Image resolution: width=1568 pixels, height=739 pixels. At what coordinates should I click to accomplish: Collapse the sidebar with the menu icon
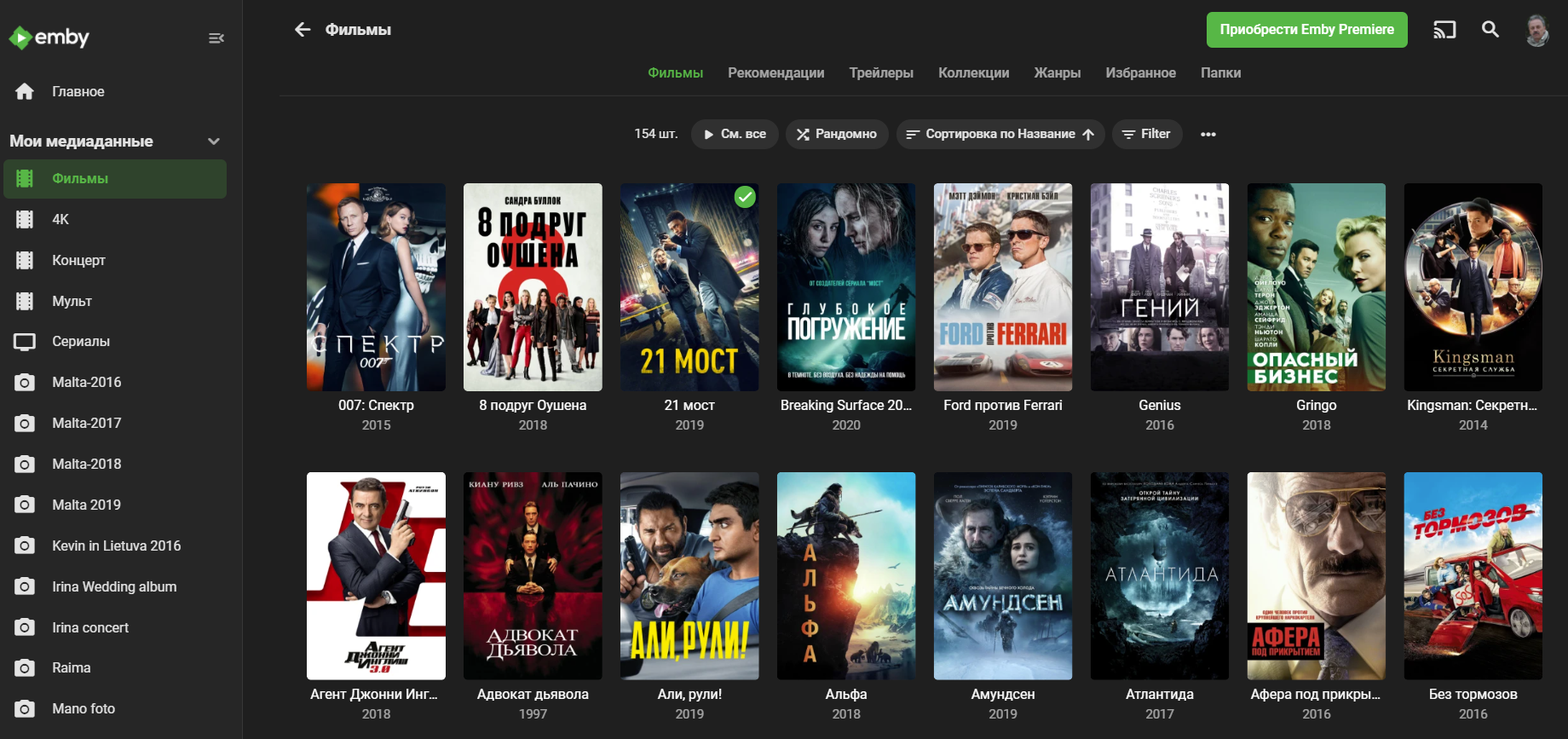tap(216, 38)
